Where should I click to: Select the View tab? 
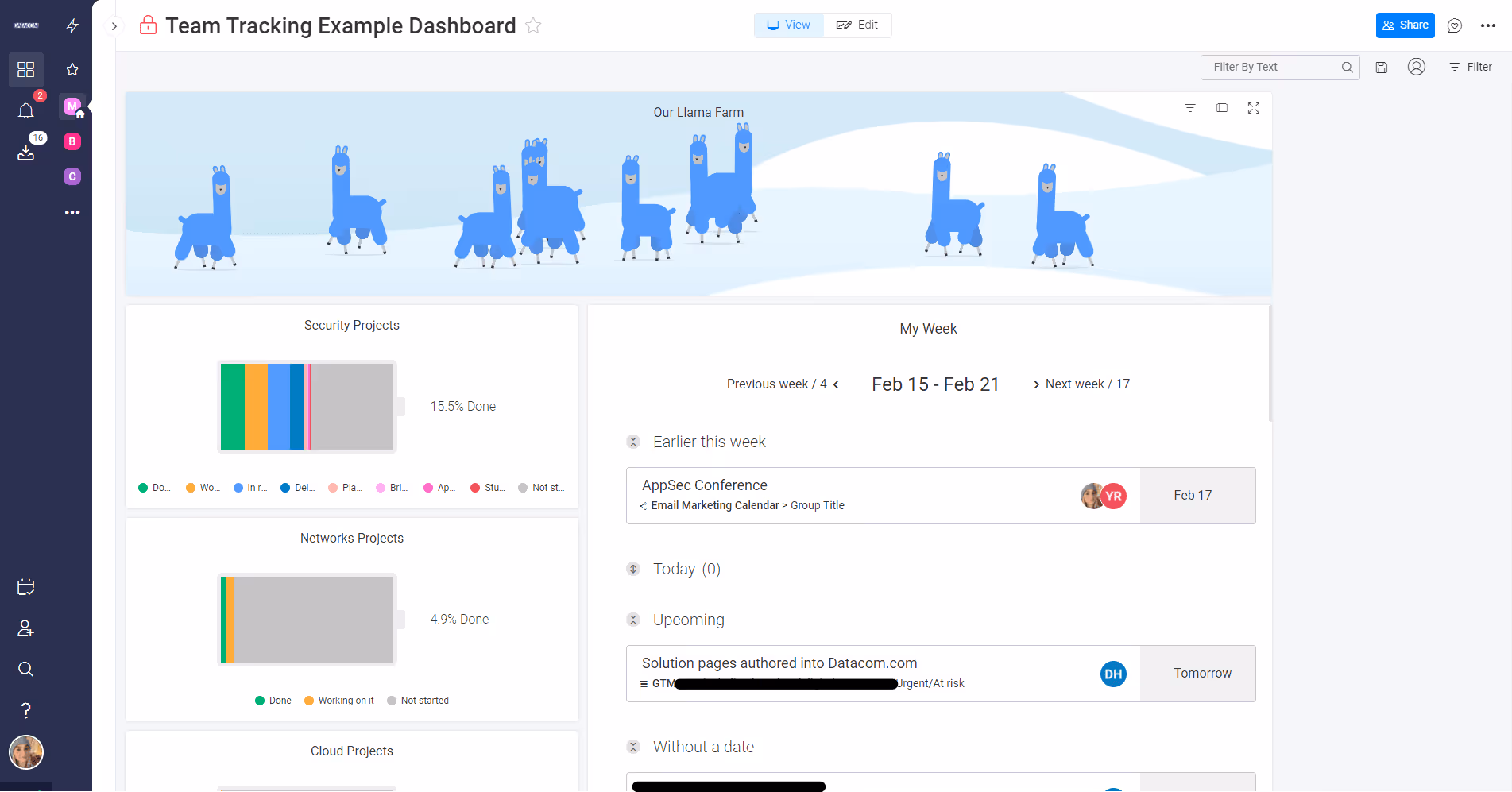(788, 25)
